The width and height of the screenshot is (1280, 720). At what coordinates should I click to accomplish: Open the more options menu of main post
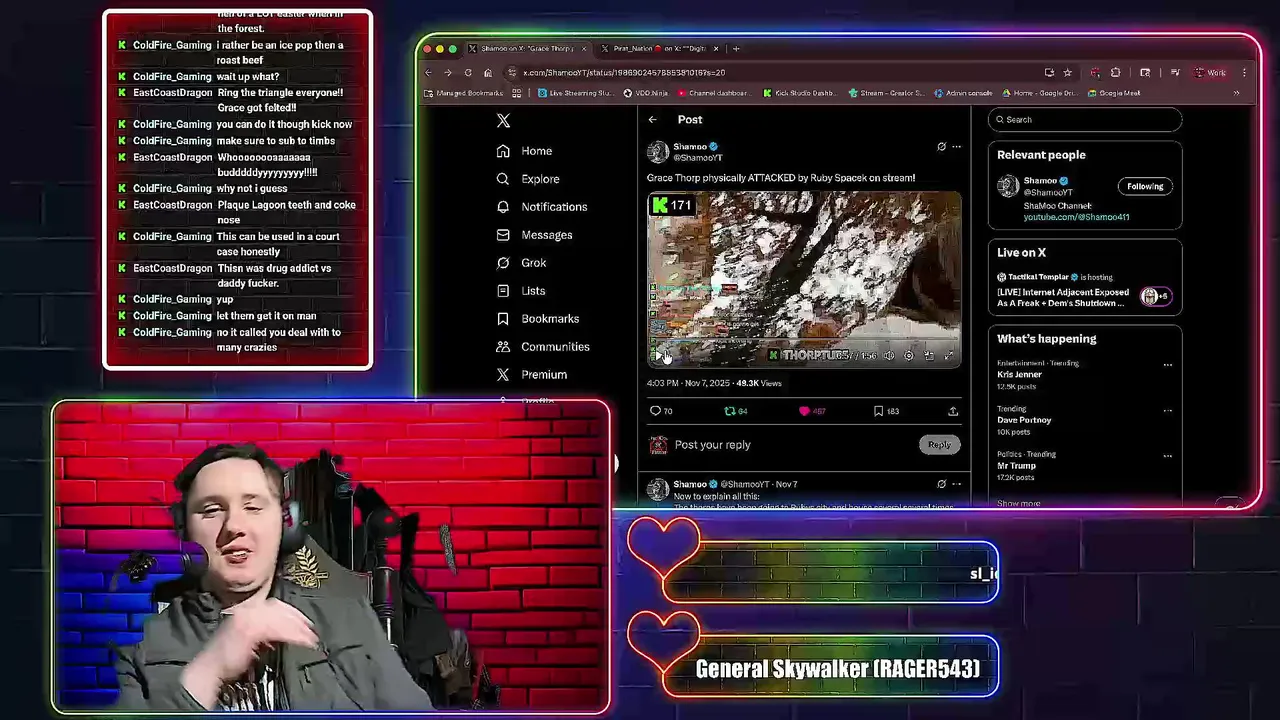(x=956, y=147)
